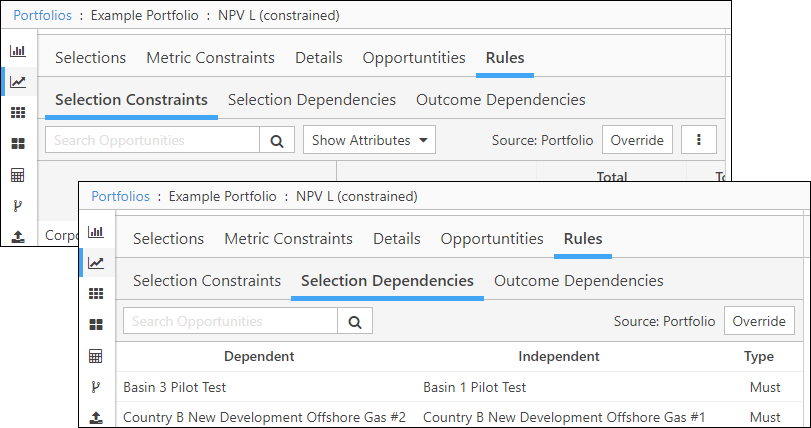Click Override button in front window
Viewport: 811px width, 428px height.
tap(759, 321)
